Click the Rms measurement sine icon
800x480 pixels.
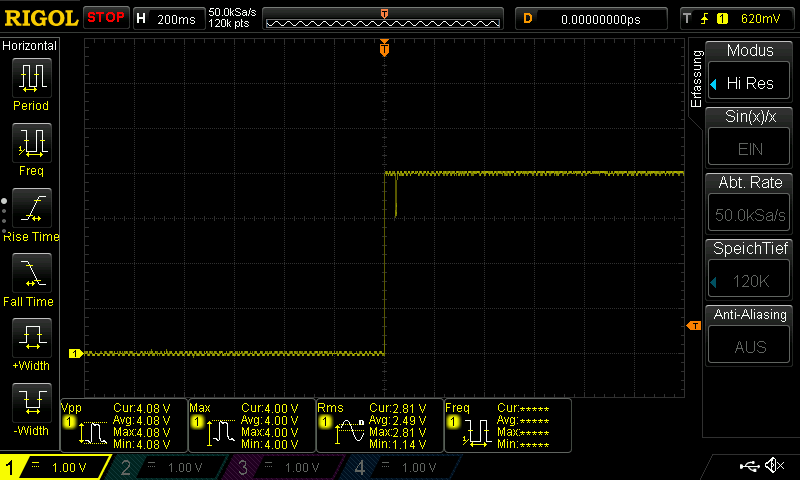(349, 432)
